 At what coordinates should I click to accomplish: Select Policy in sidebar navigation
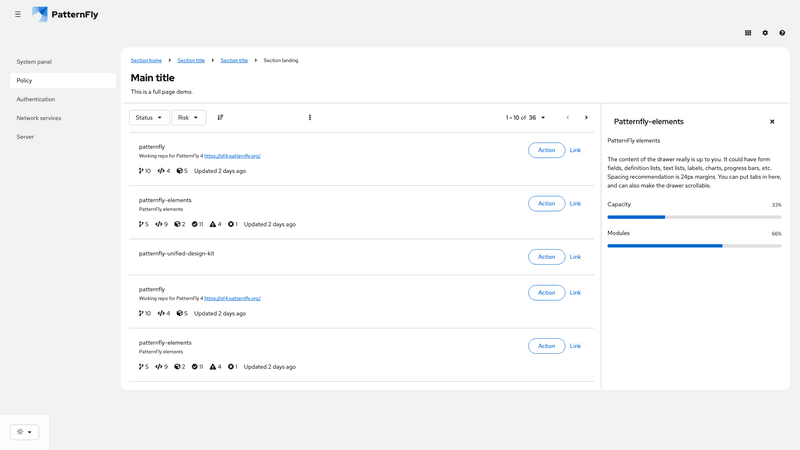[63, 81]
